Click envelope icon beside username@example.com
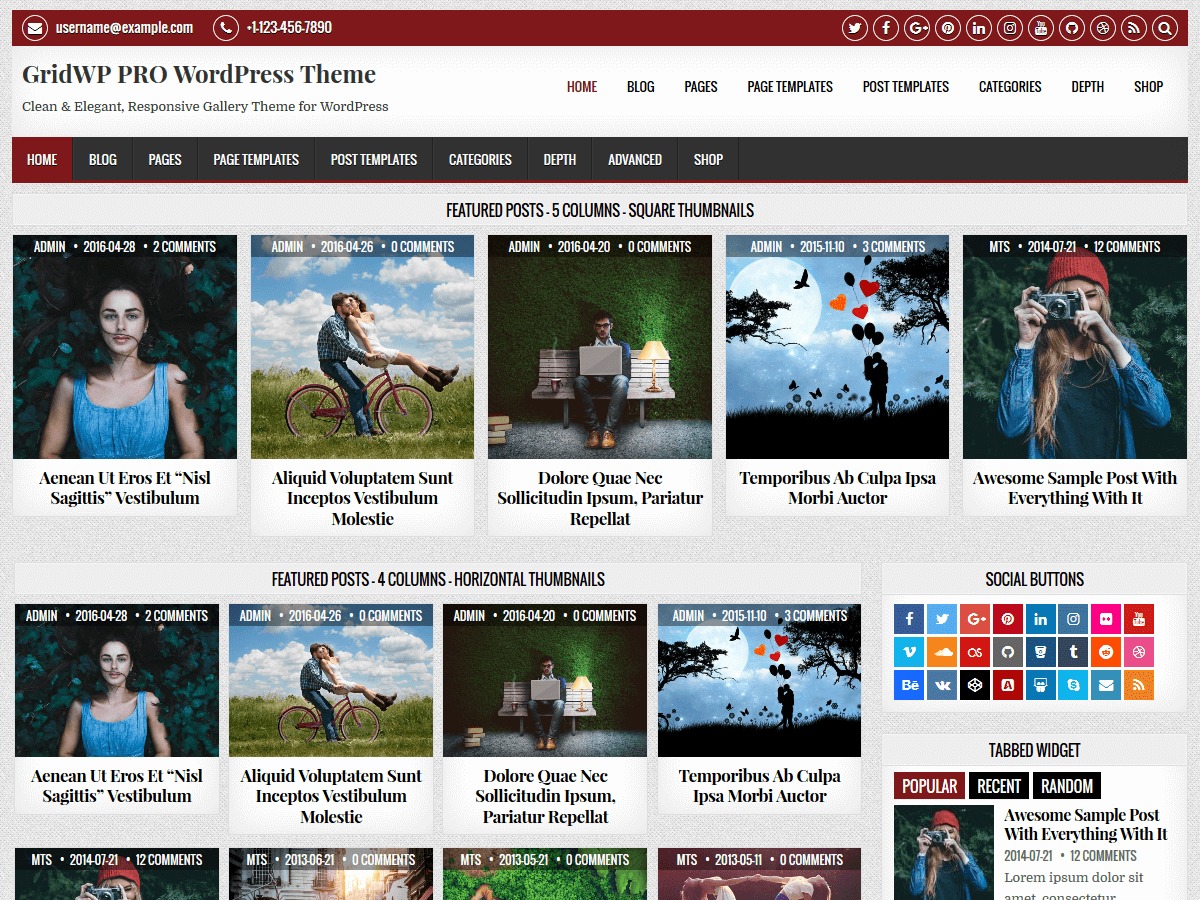1200x900 pixels. pos(35,28)
